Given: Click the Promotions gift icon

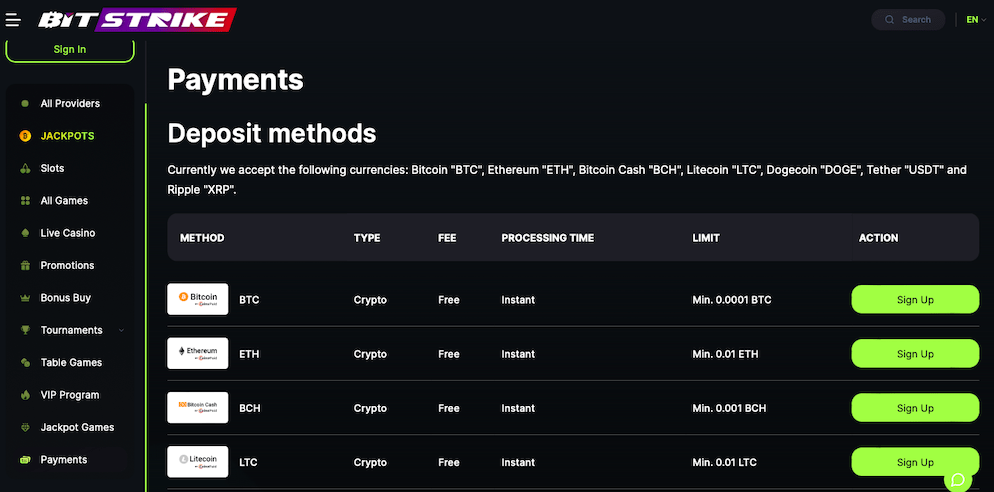Looking at the screenshot, I should [25, 265].
